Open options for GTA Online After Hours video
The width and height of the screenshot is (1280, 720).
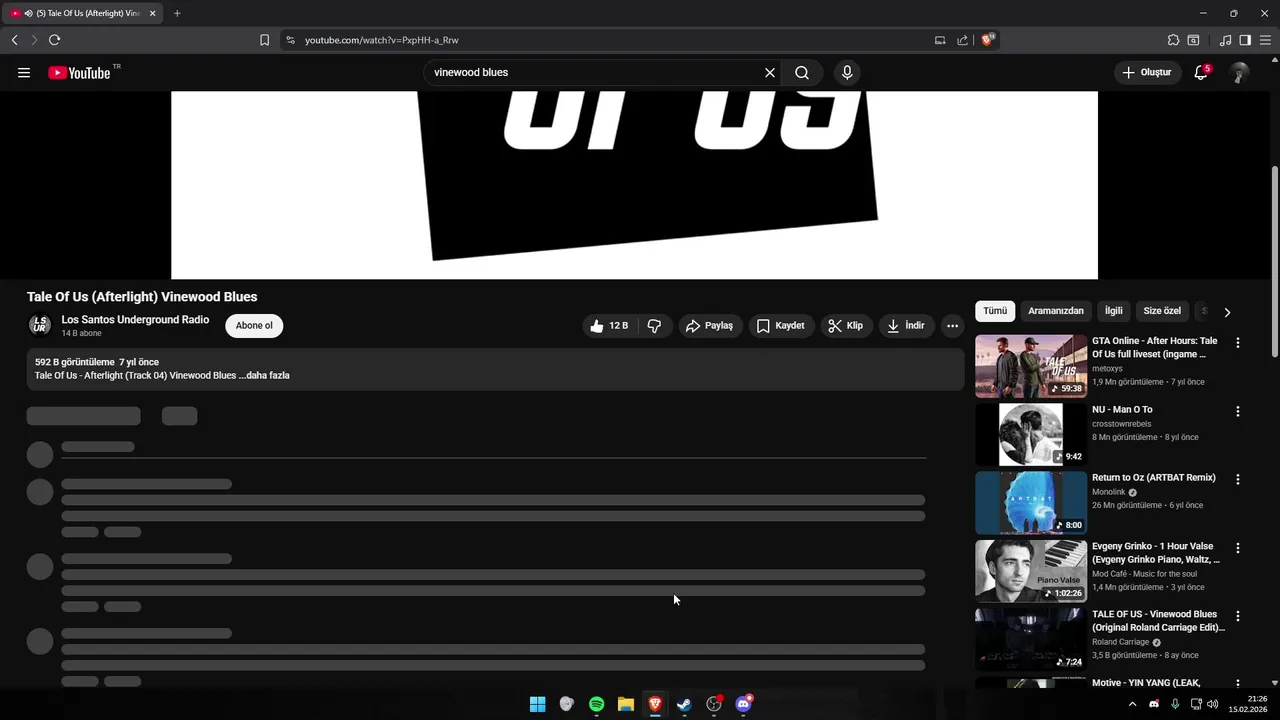pyautogui.click(x=1238, y=342)
